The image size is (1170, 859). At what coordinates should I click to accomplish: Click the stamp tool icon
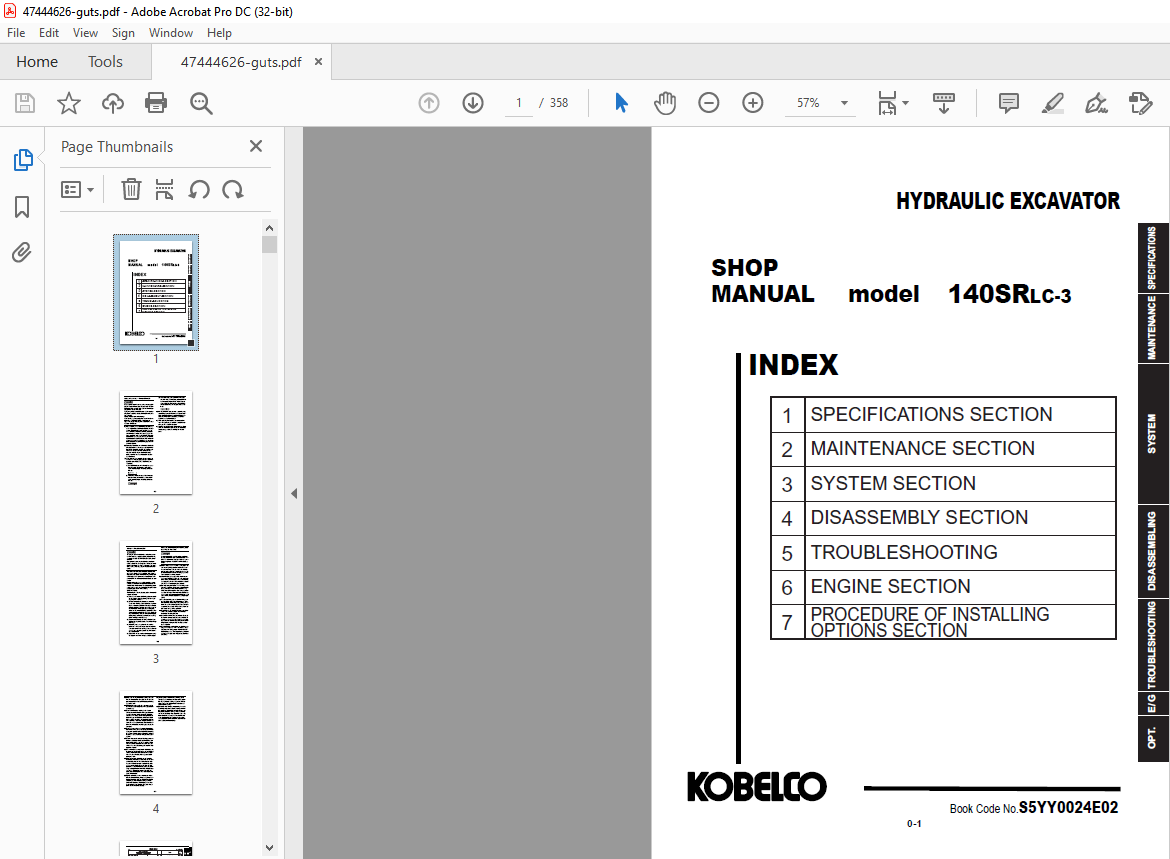click(x=1141, y=103)
